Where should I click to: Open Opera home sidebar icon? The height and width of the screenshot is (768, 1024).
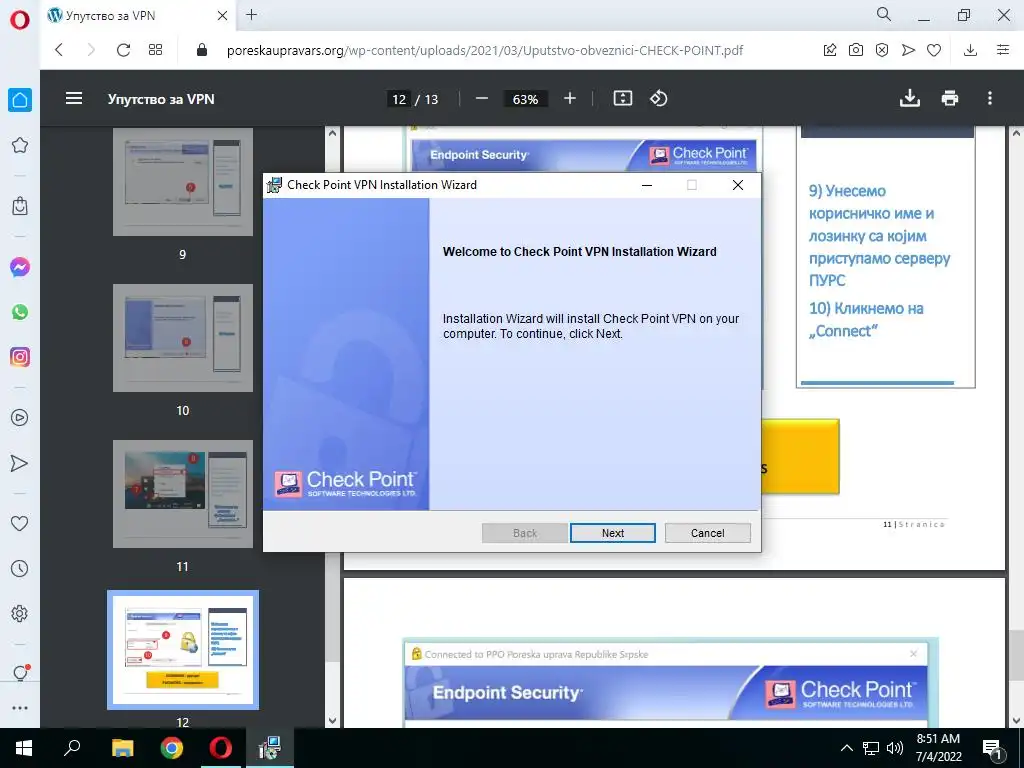point(20,100)
